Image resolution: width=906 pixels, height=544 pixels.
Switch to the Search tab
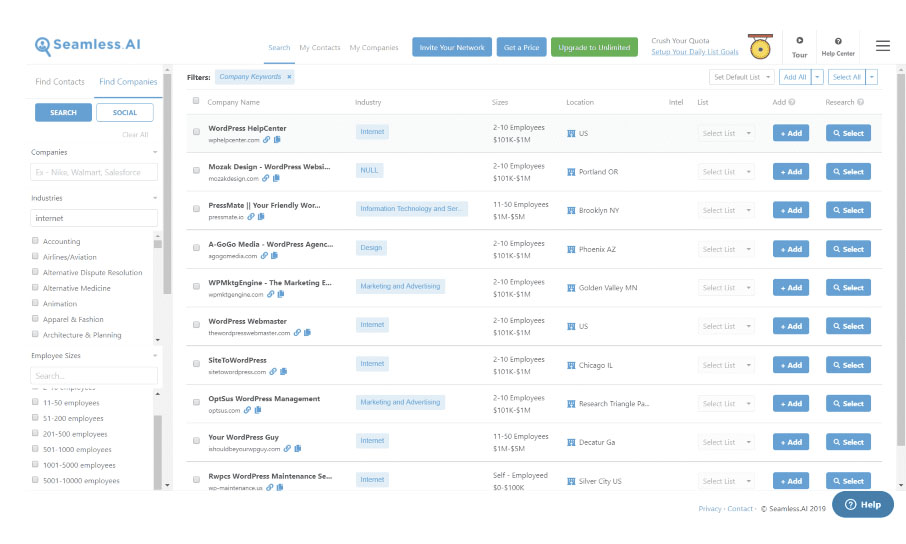click(279, 47)
